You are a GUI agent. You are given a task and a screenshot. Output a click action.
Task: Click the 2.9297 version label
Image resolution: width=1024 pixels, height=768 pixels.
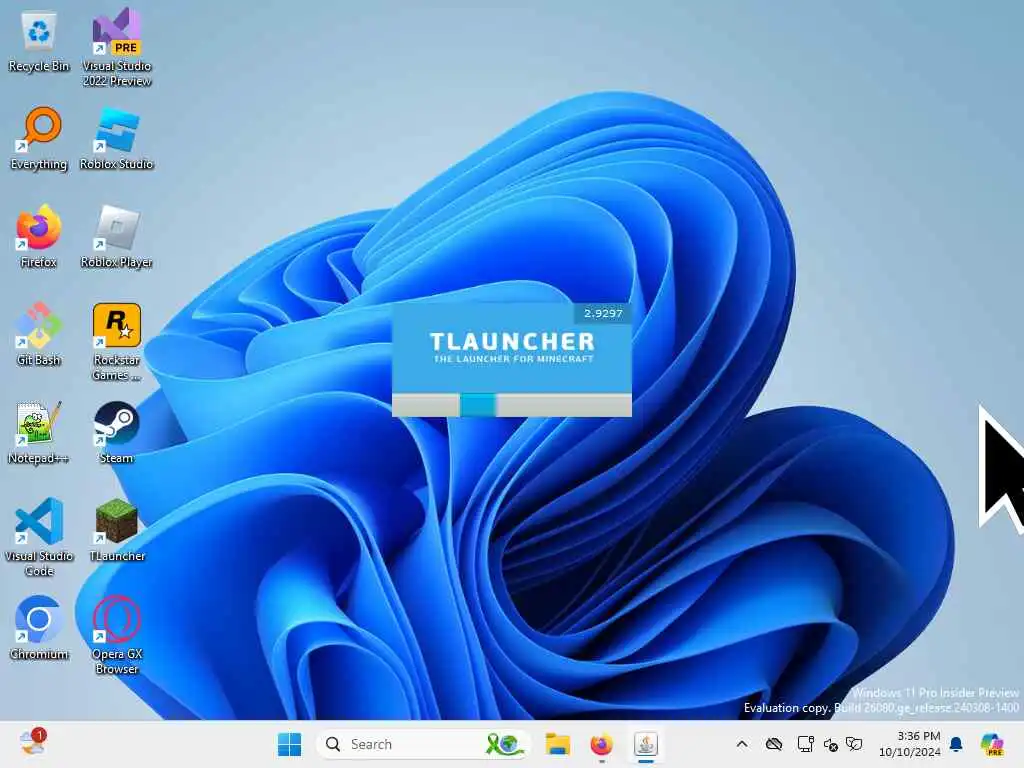pos(603,313)
